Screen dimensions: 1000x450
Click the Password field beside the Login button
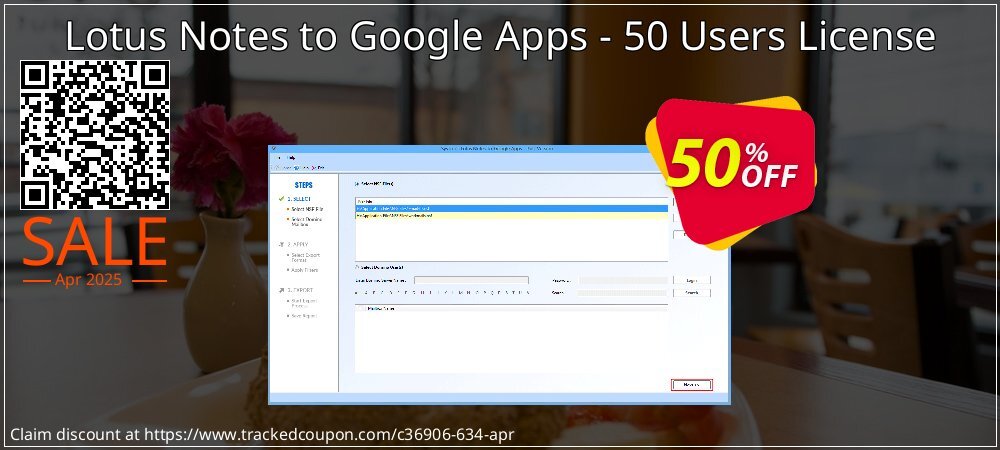tap(624, 280)
